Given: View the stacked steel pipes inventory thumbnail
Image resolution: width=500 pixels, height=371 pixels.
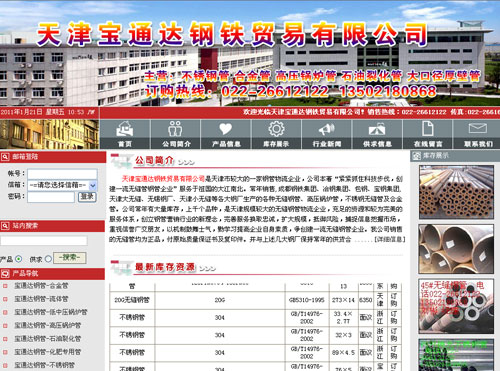Looking at the screenshot, I should pos(456,192).
